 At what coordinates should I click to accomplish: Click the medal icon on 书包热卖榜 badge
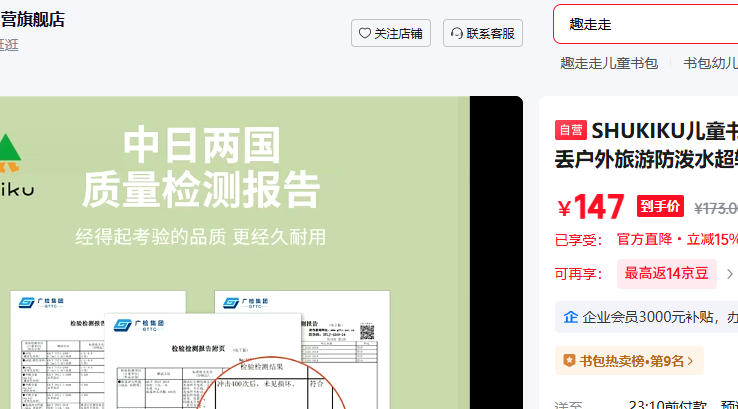[569, 360]
